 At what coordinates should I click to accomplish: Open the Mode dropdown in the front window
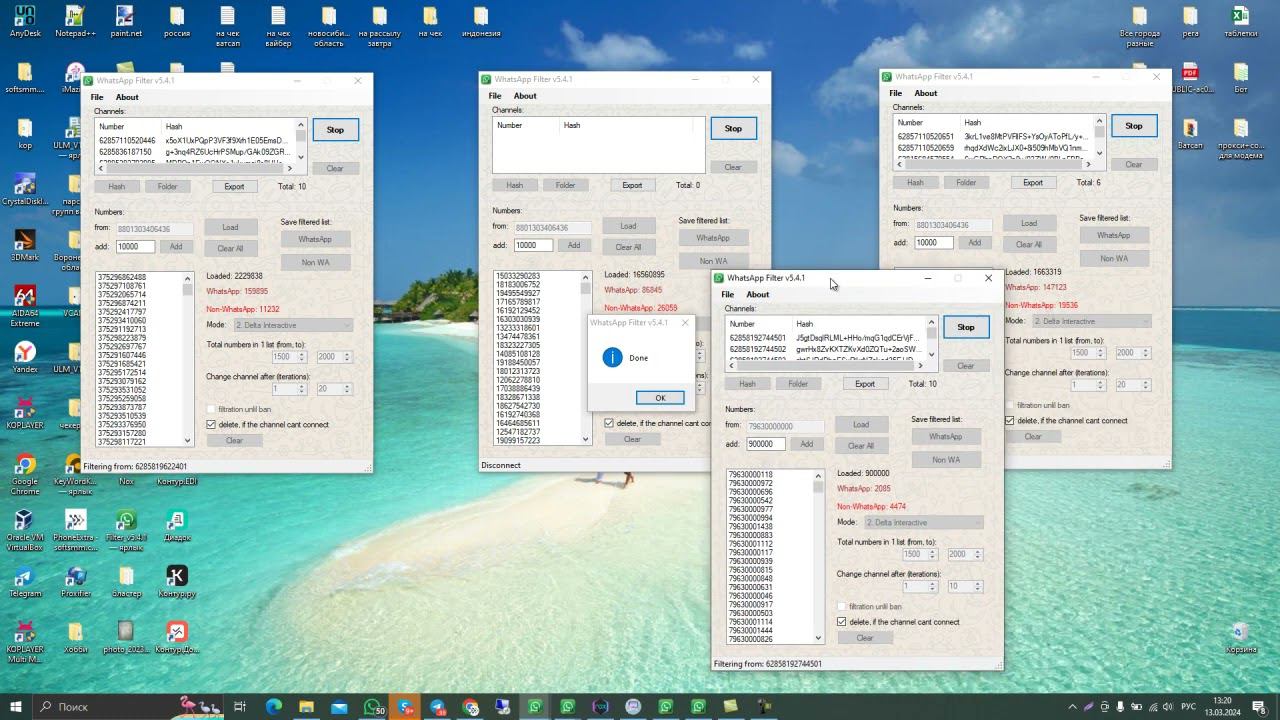pos(923,523)
